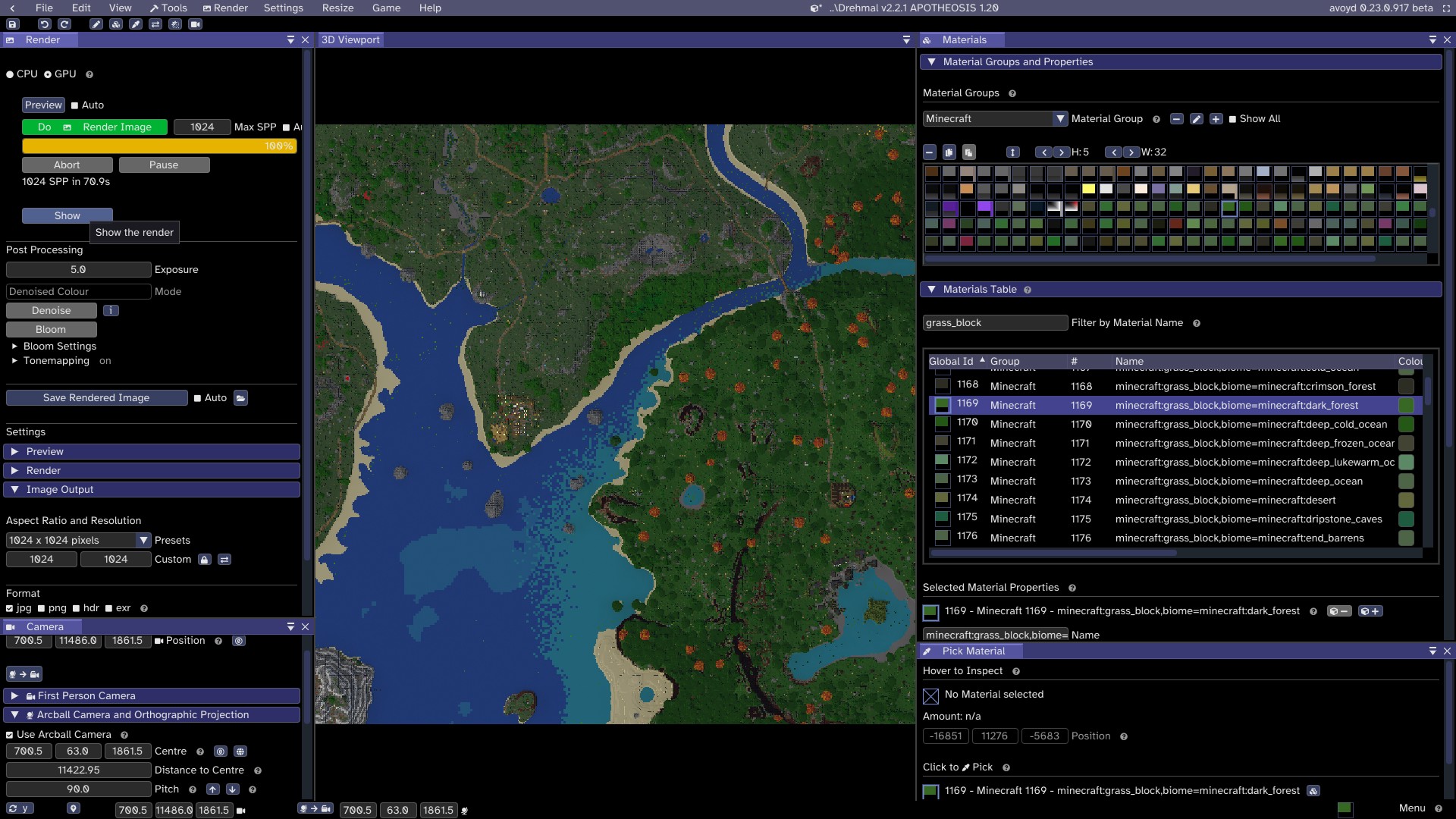The height and width of the screenshot is (819, 1456).
Task: Open folder icon next to Save Rendered Image
Action: [240, 398]
